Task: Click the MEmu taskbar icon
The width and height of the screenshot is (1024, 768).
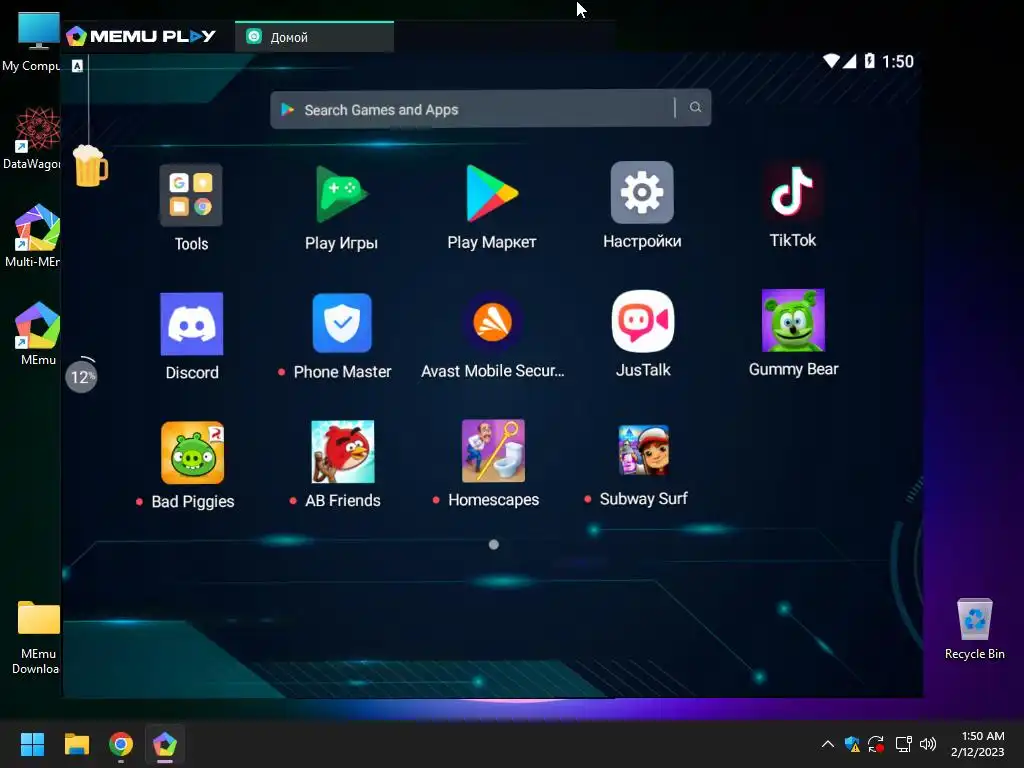Action: pos(165,744)
